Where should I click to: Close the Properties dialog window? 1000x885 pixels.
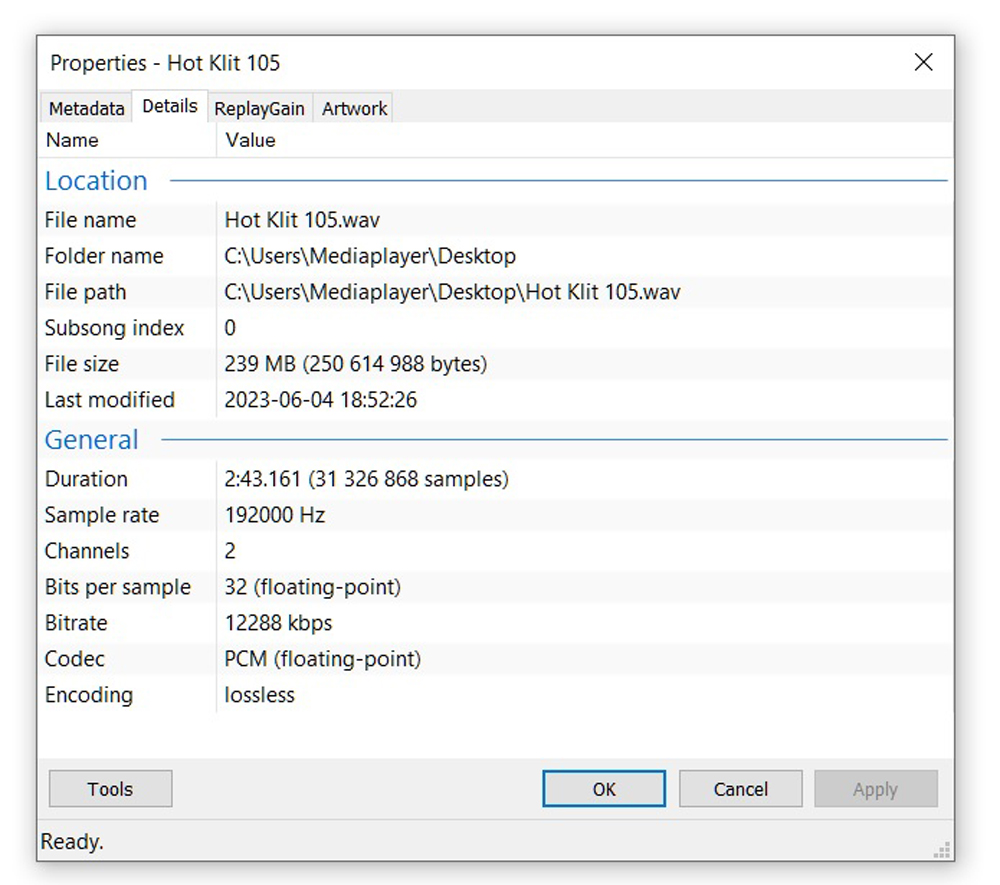[x=923, y=63]
